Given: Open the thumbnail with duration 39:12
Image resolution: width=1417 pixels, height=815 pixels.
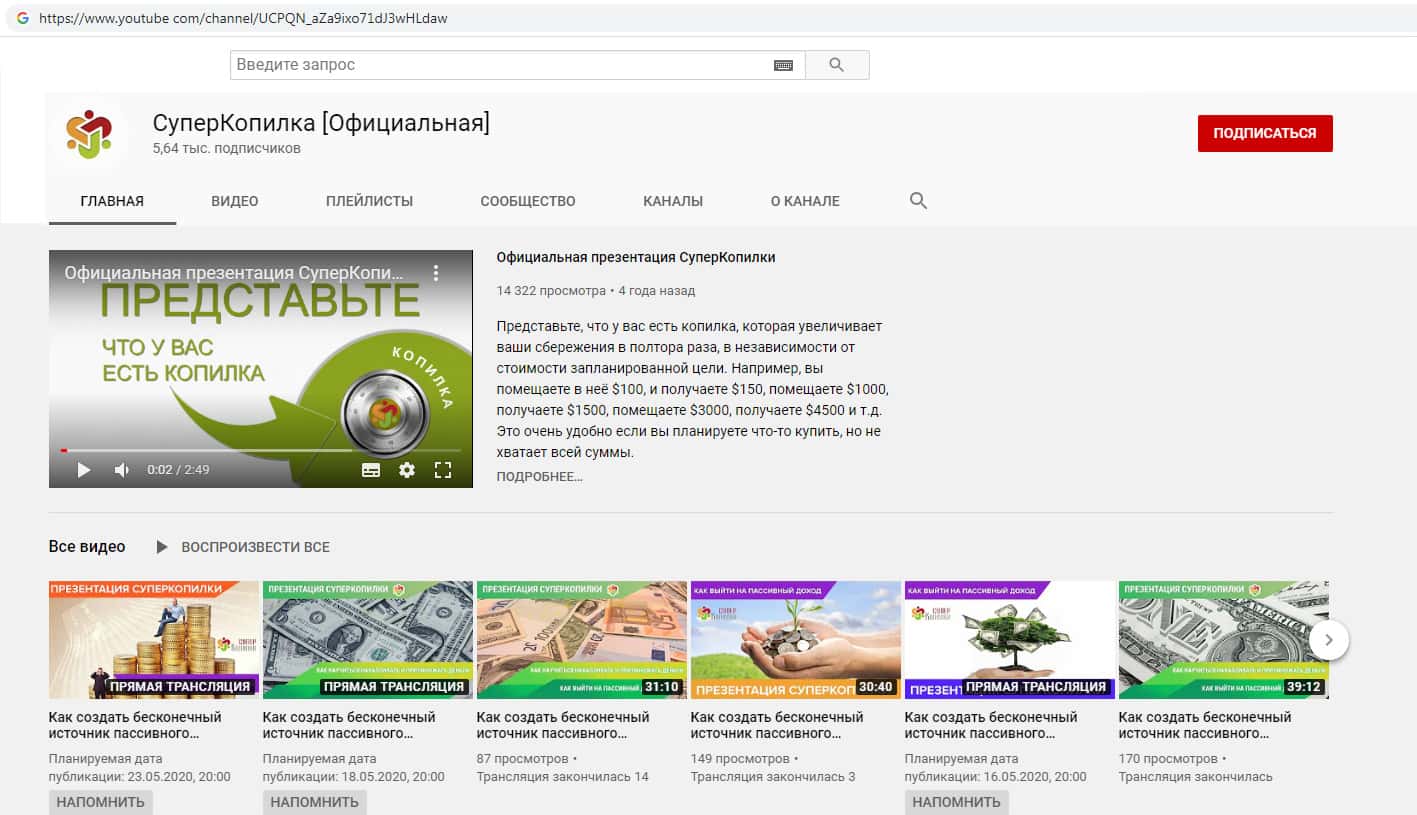Looking at the screenshot, I should (x=1224, y=640).
